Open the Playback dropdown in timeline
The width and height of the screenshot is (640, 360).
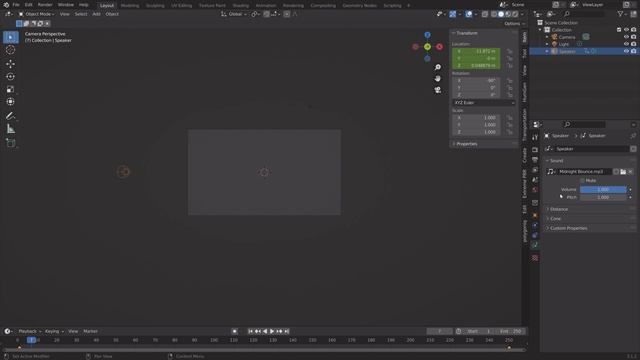point(29,331)
